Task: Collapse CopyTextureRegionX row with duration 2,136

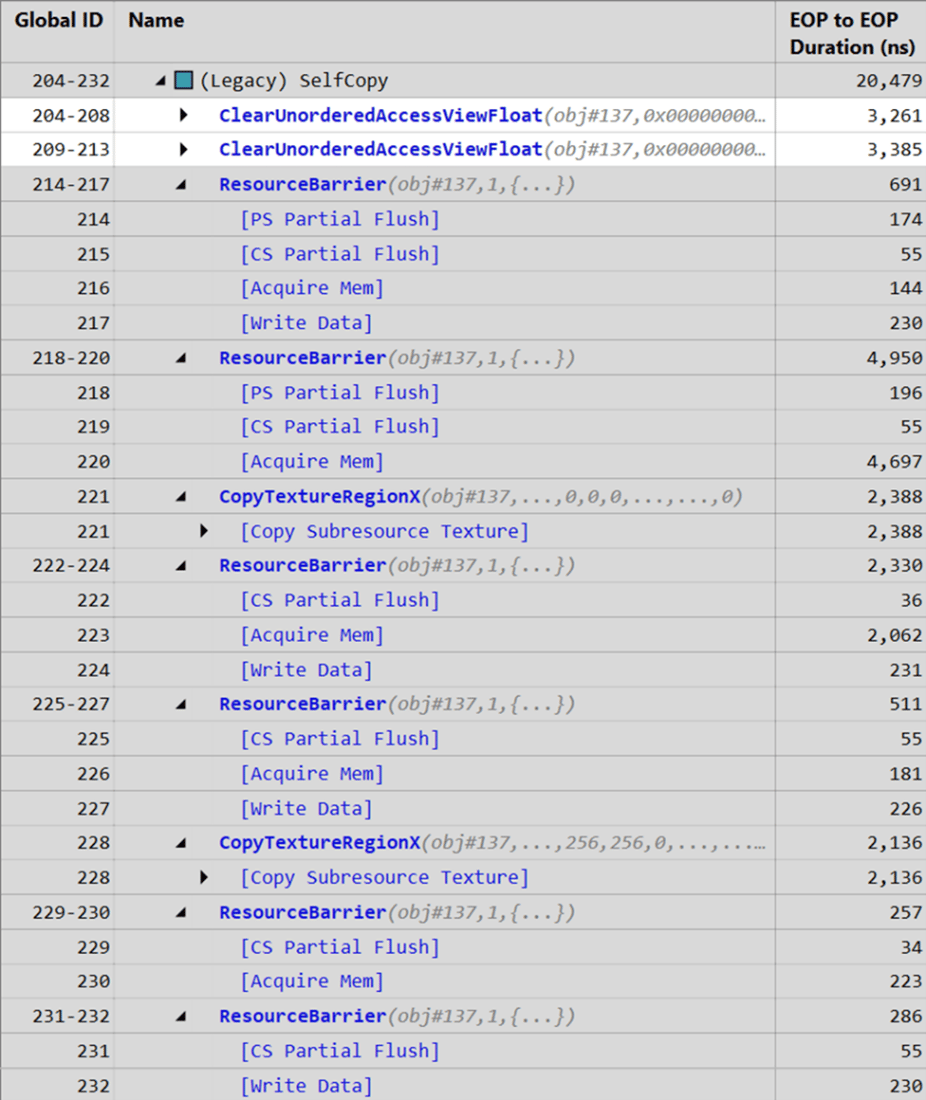Action: (x=181, y=843)
